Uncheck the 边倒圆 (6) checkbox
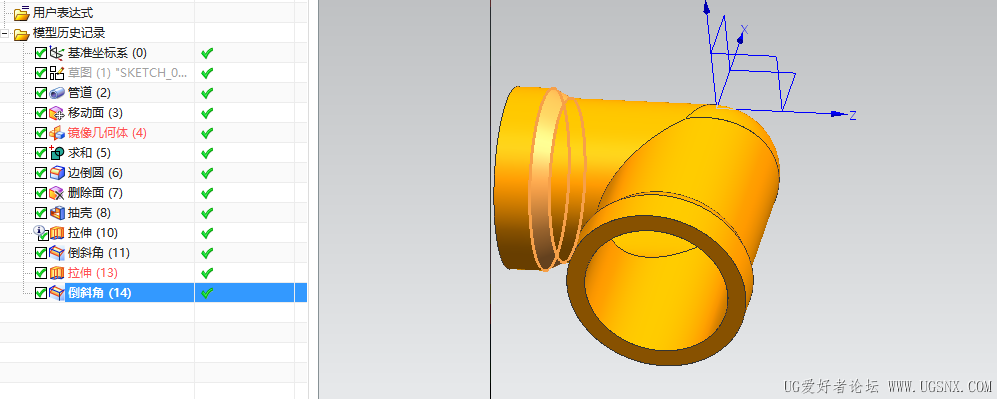Viewport: 997px width, 399px height. pos(41,173)
